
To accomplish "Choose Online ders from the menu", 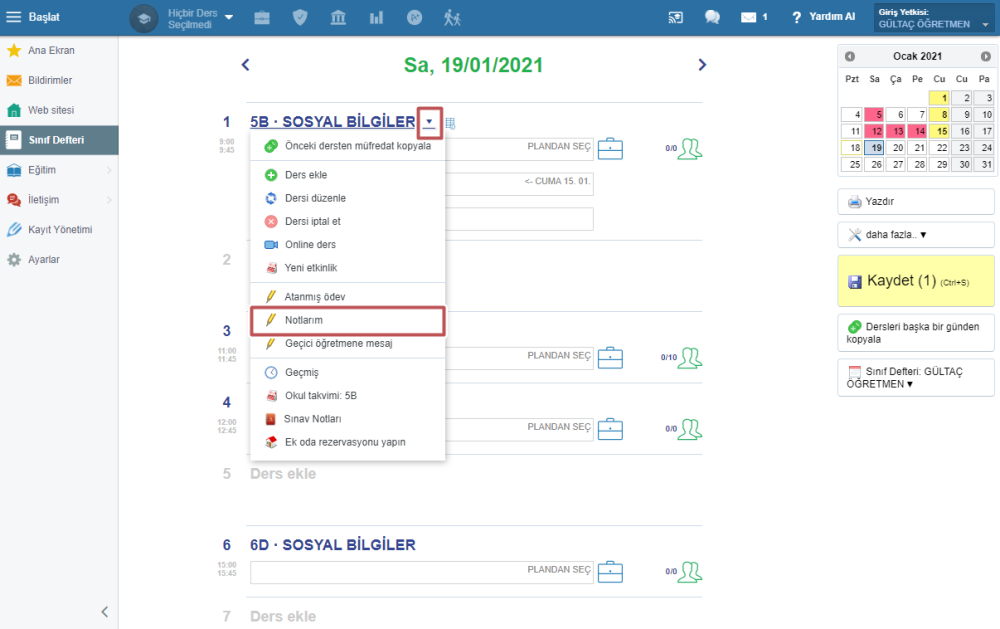I will tap(348, 244).
